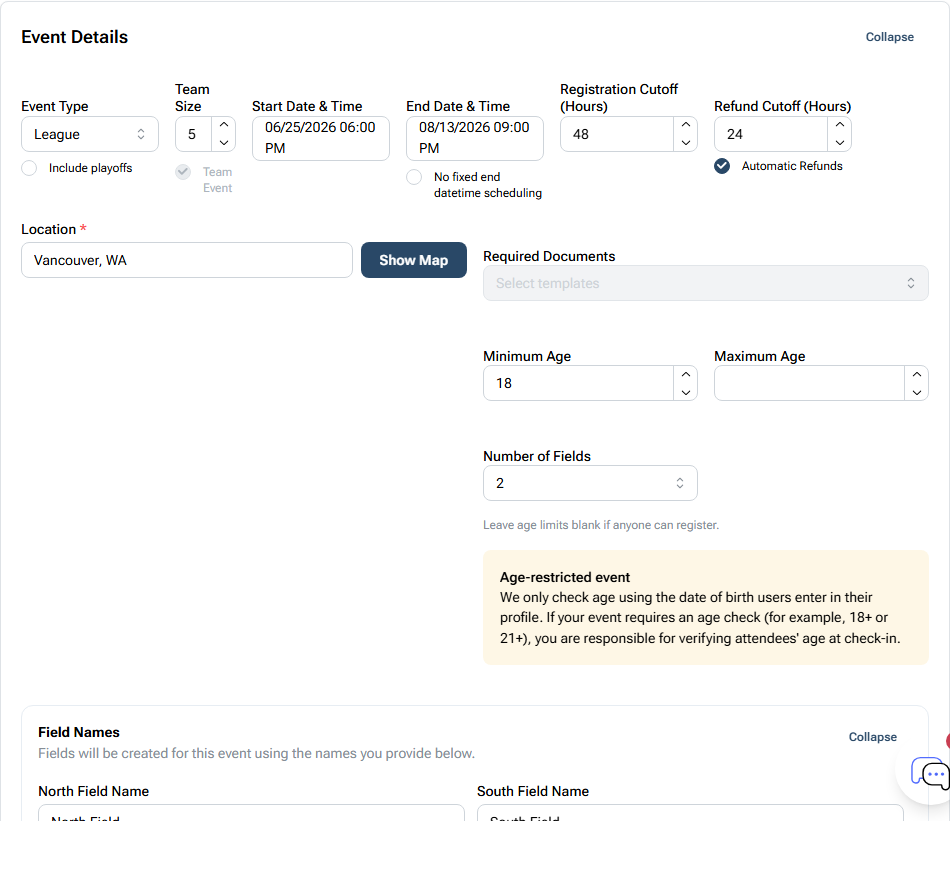Decrease Team Size with down arrow
Image resolution: width=950 pixels, height=879 pixels.
point(224,143)
